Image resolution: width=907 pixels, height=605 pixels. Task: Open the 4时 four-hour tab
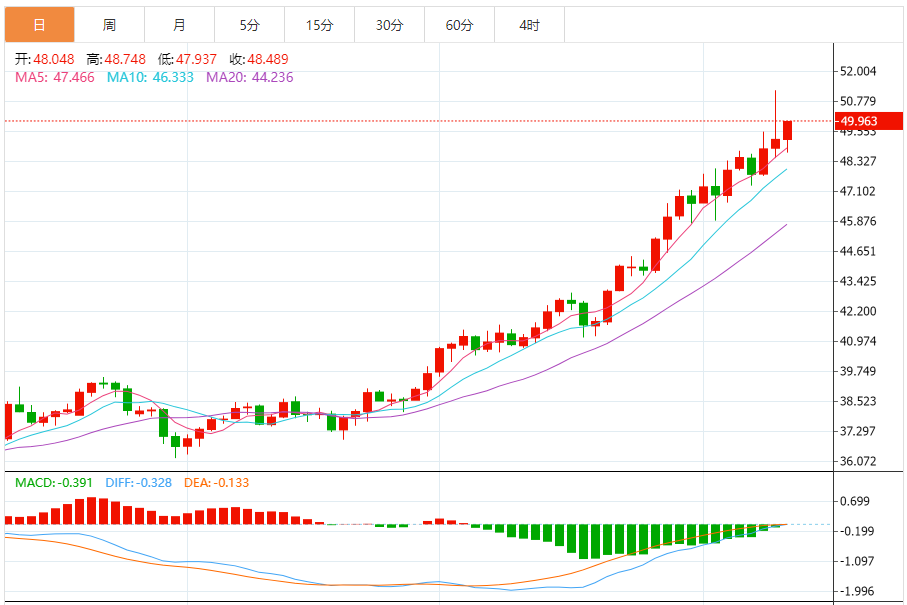point(529,25)
